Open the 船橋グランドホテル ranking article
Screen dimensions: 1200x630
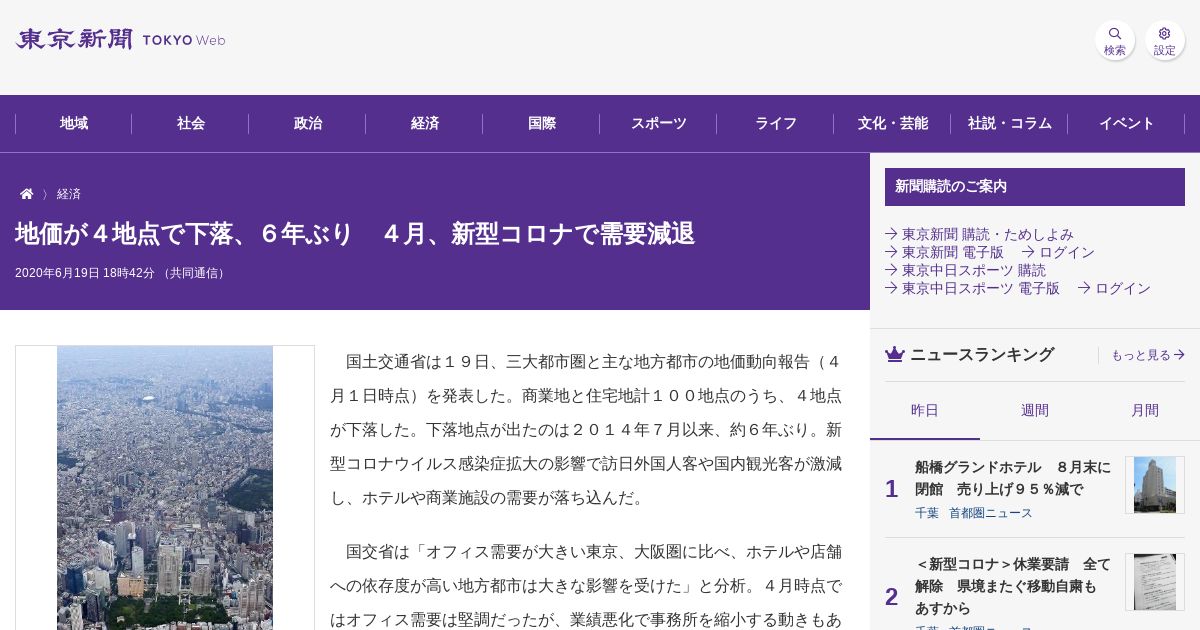point(1013,478)
